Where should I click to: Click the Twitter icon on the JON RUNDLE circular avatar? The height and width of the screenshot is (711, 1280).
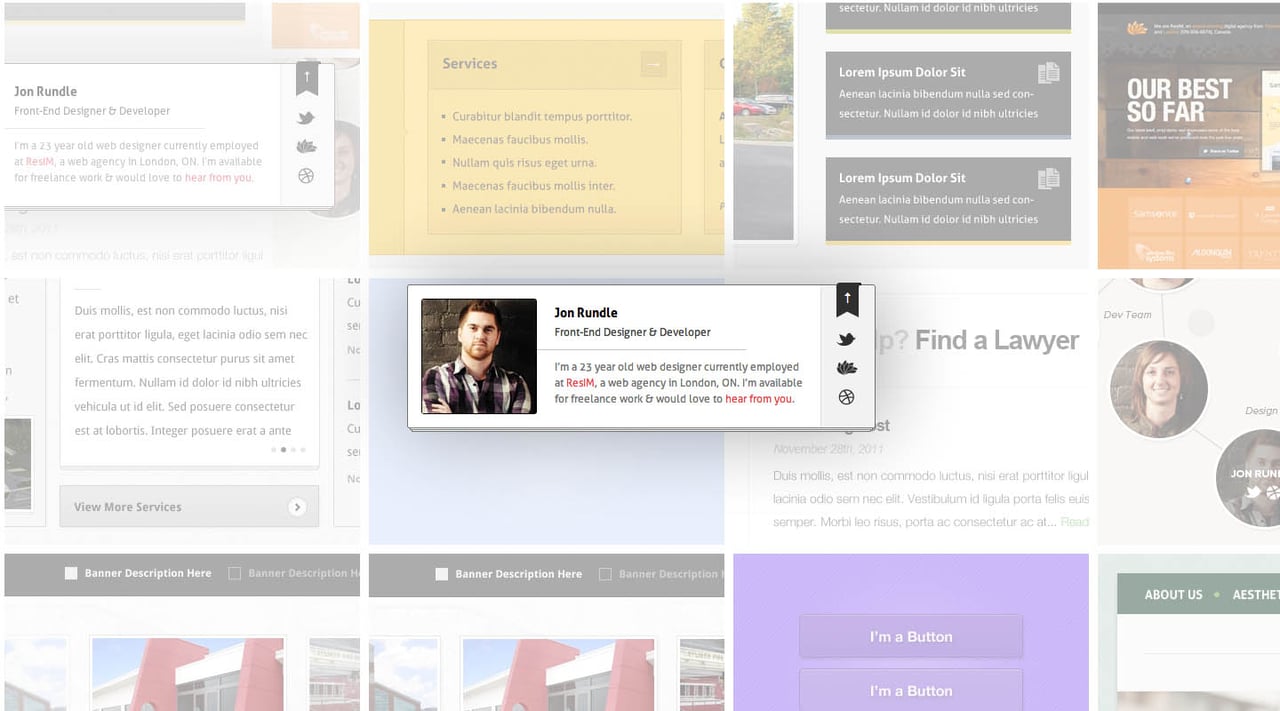tap(1252, 492)
